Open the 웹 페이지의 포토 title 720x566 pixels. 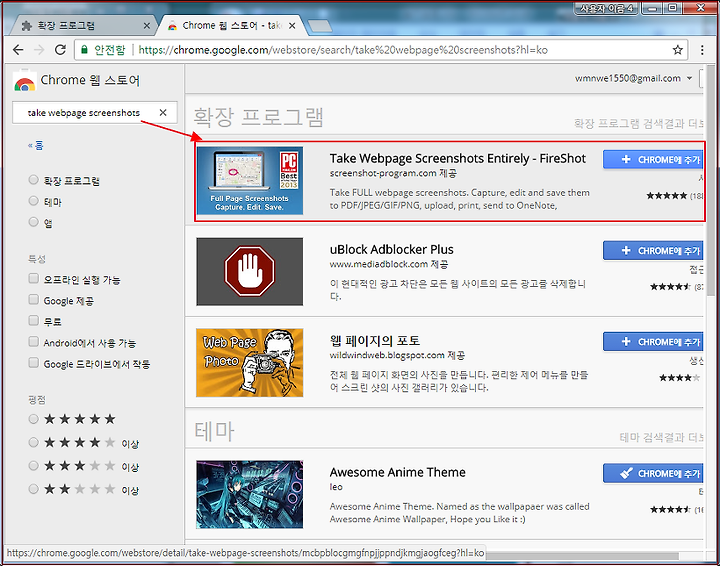tap(375, 341)
